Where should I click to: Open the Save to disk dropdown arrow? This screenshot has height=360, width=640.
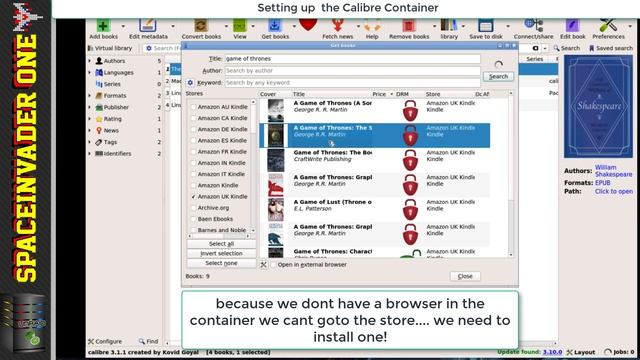point(508,26)
